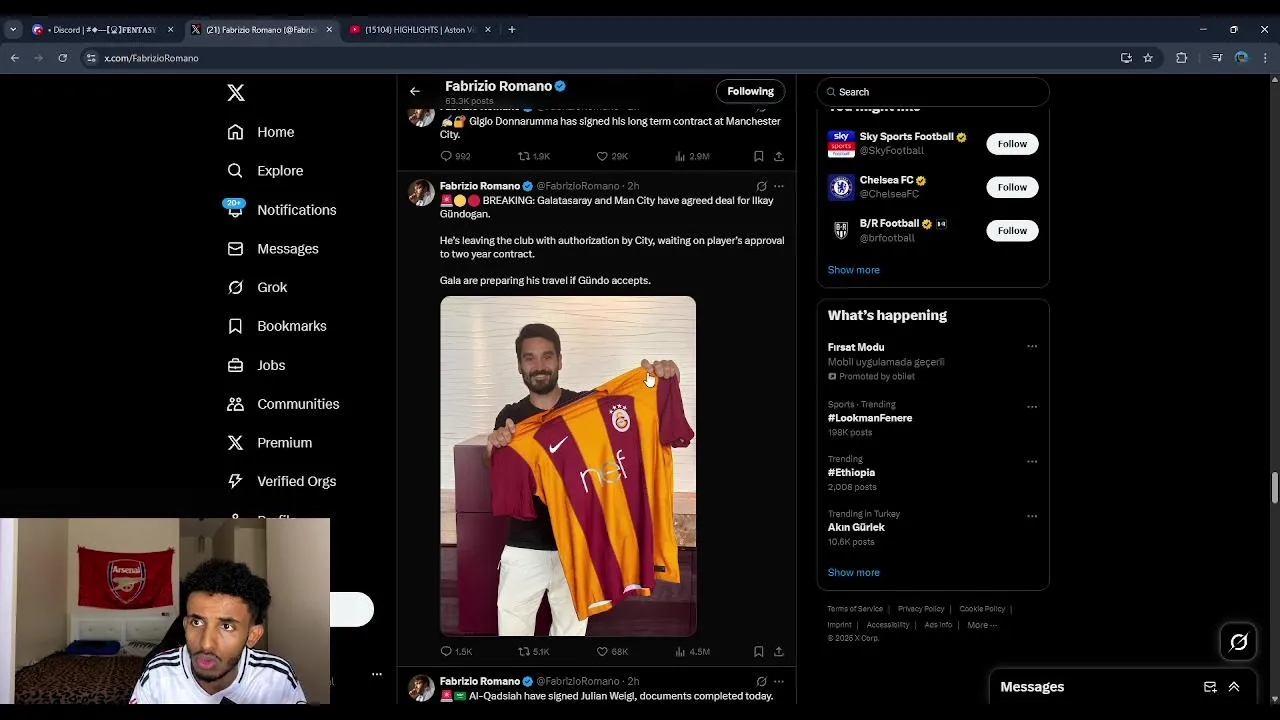Open Messages in the left sidebar
Viewport: 1280px width, 720px height.
tap(272, 249)
